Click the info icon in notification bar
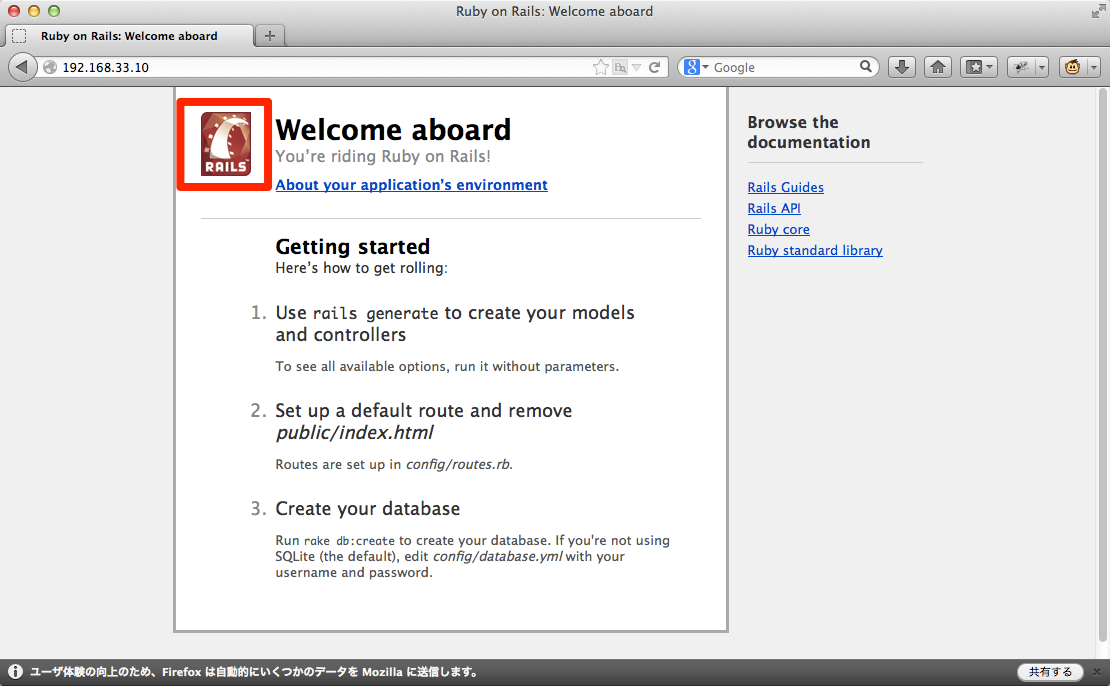Image resolution: width=1110 pixels, height=686 pixels. [x=16, y=672]
